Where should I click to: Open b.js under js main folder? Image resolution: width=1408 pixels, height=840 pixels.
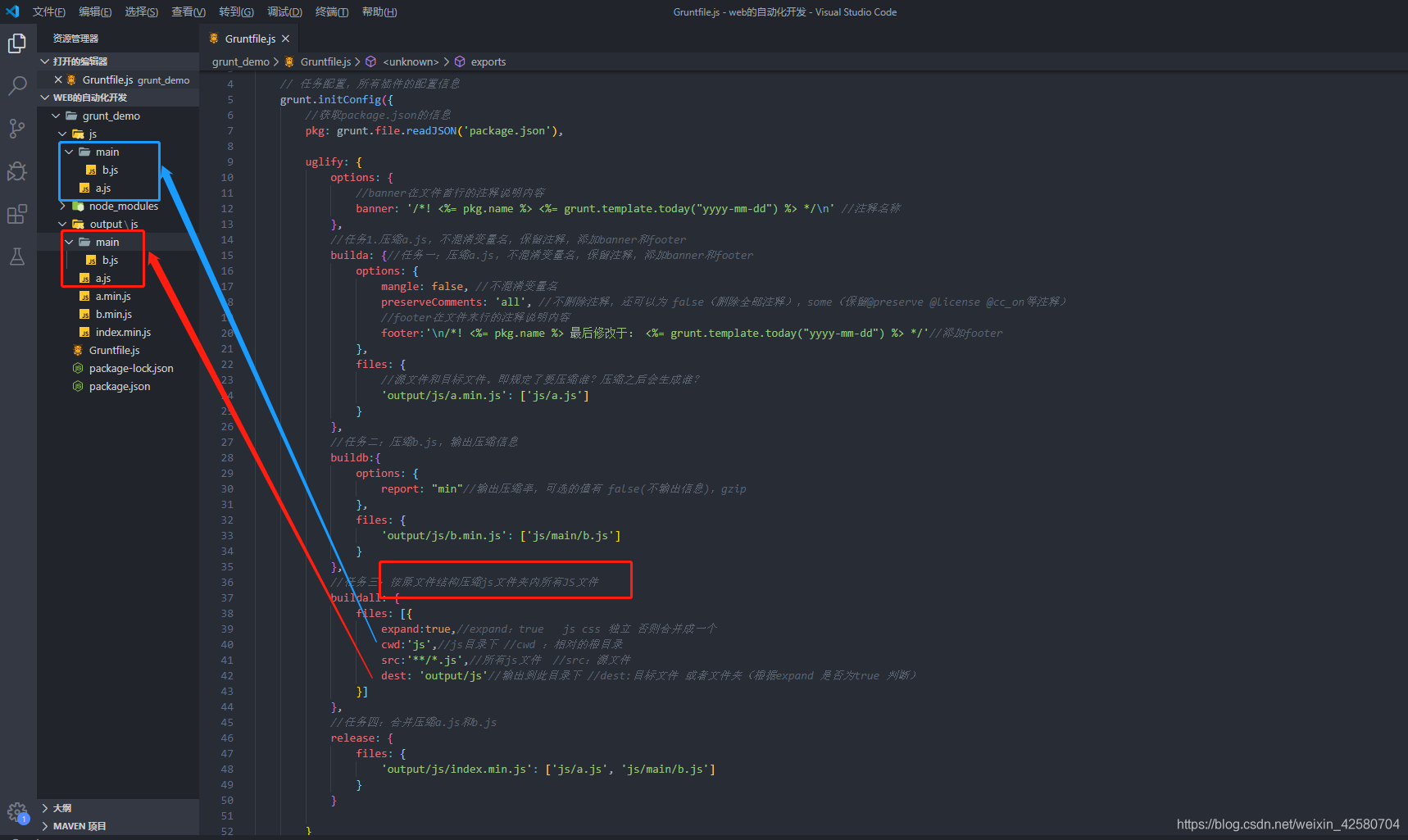(110, 170)
